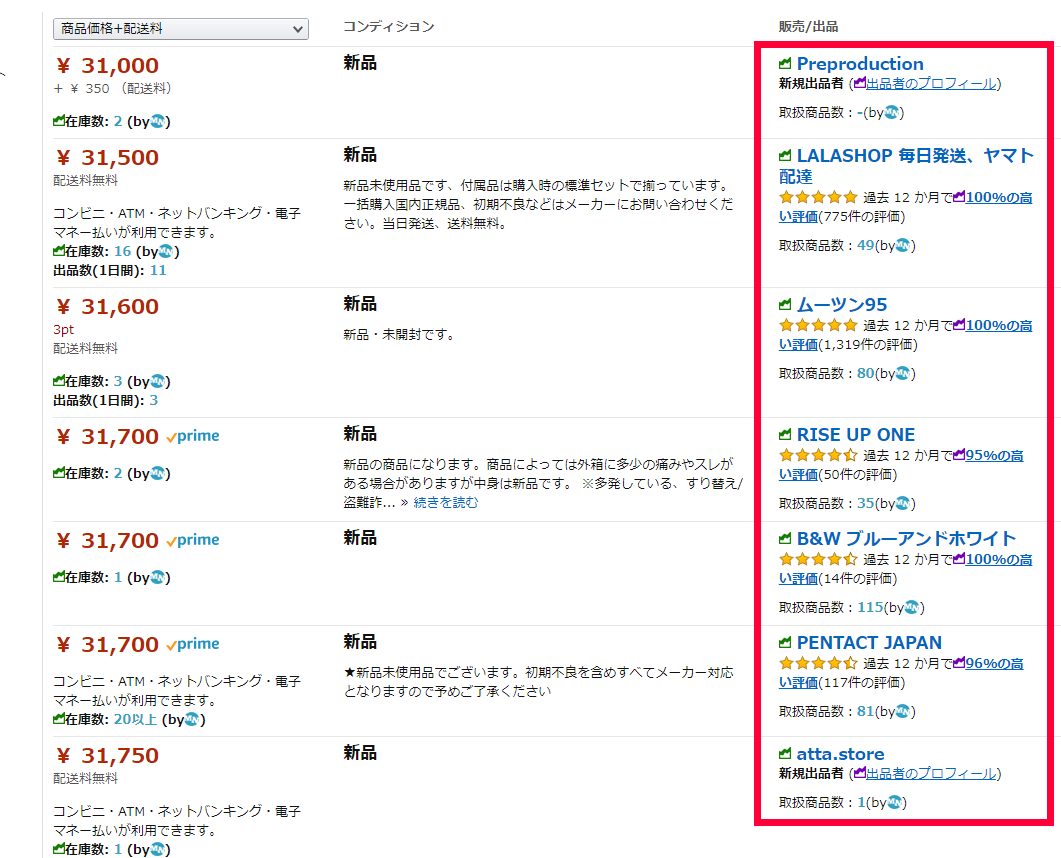Open RISE UP ONE's 95%の高い評価 link

click(x=993, y=455)
